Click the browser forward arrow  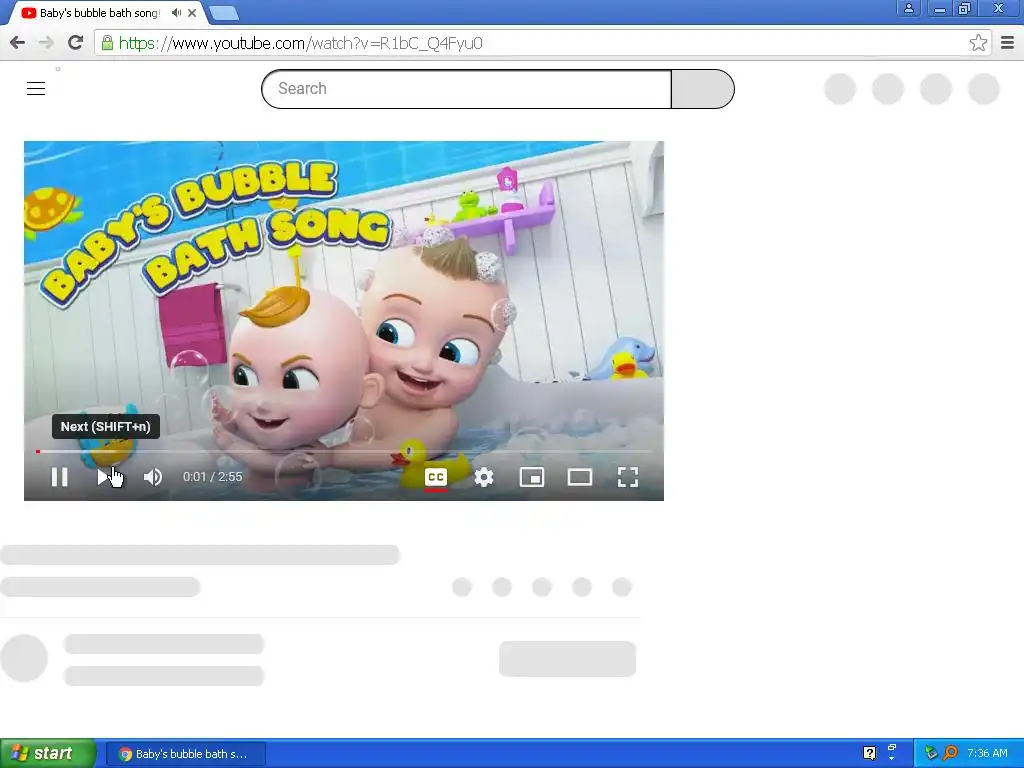[46, 43]
